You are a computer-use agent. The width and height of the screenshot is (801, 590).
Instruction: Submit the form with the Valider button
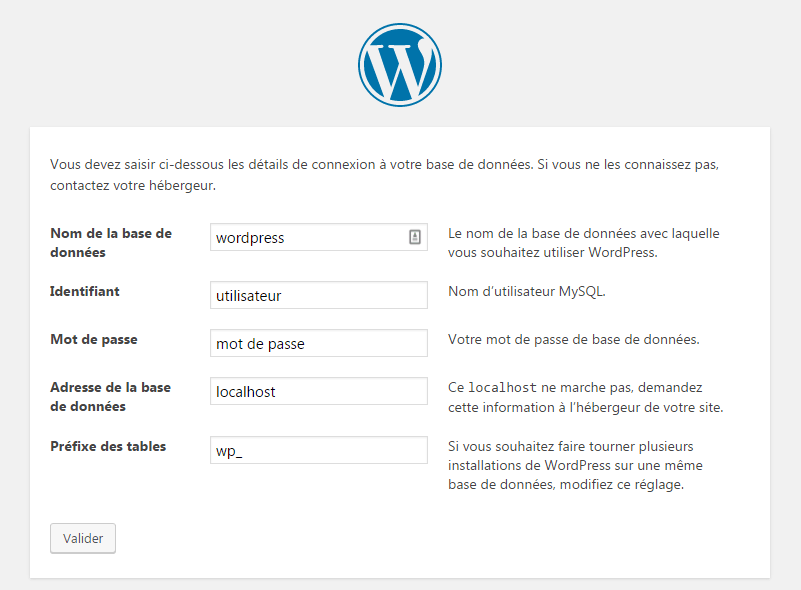click(83, 538)
